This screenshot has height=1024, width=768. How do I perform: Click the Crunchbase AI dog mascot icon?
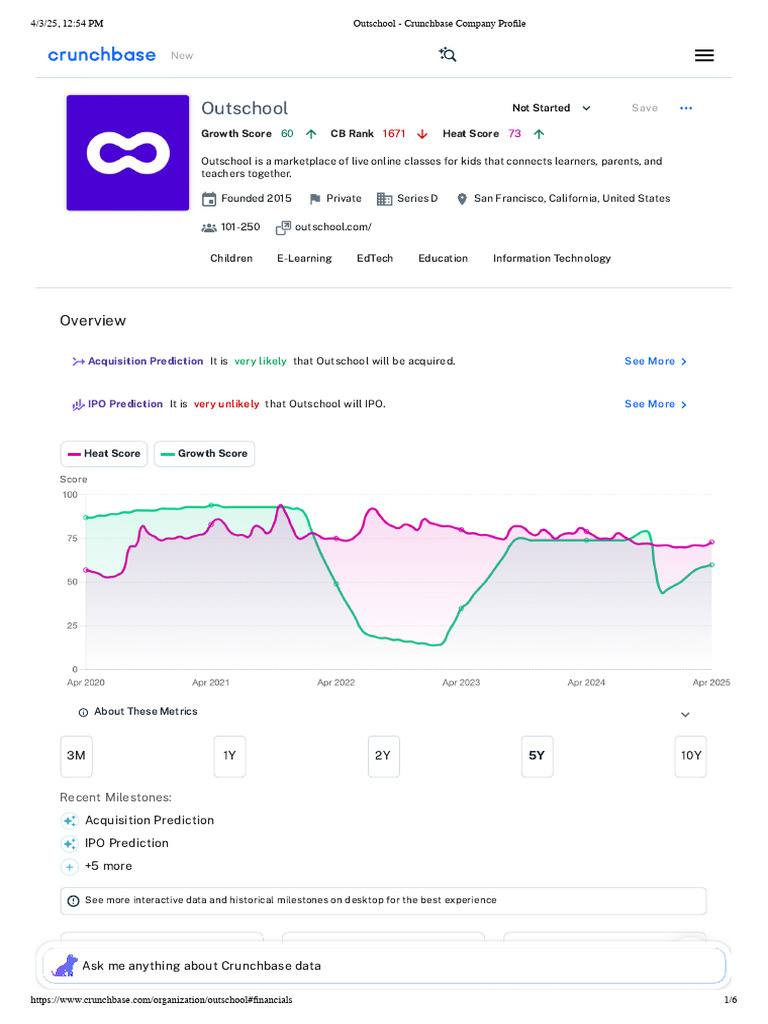[x=65, y=966]
